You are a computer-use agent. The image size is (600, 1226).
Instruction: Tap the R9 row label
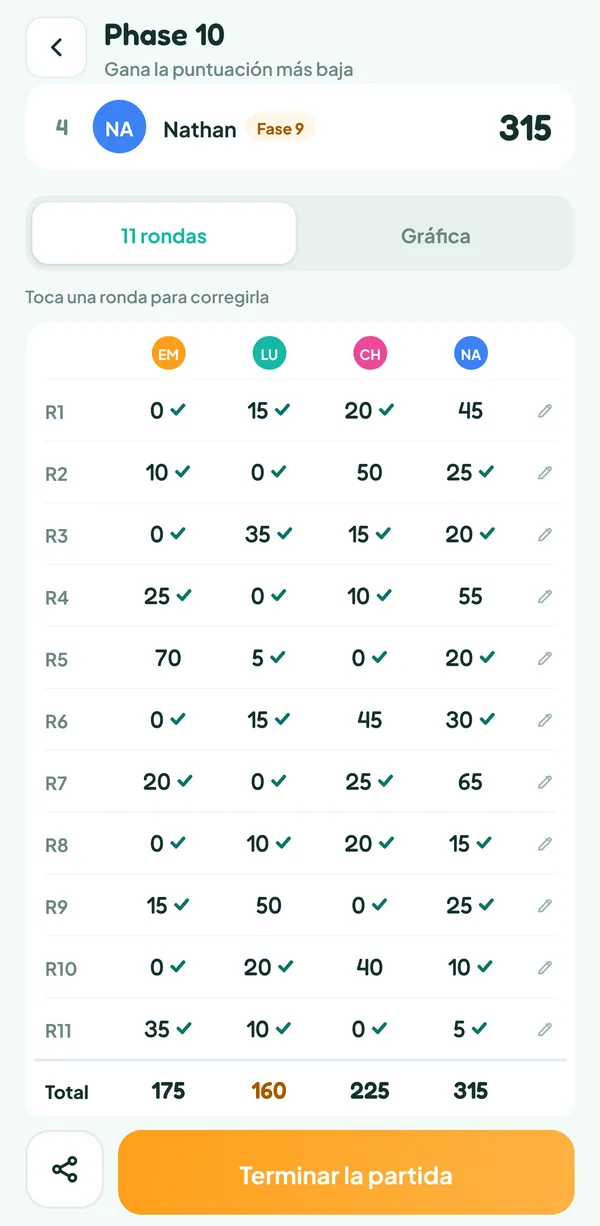(x=57, y=907)
